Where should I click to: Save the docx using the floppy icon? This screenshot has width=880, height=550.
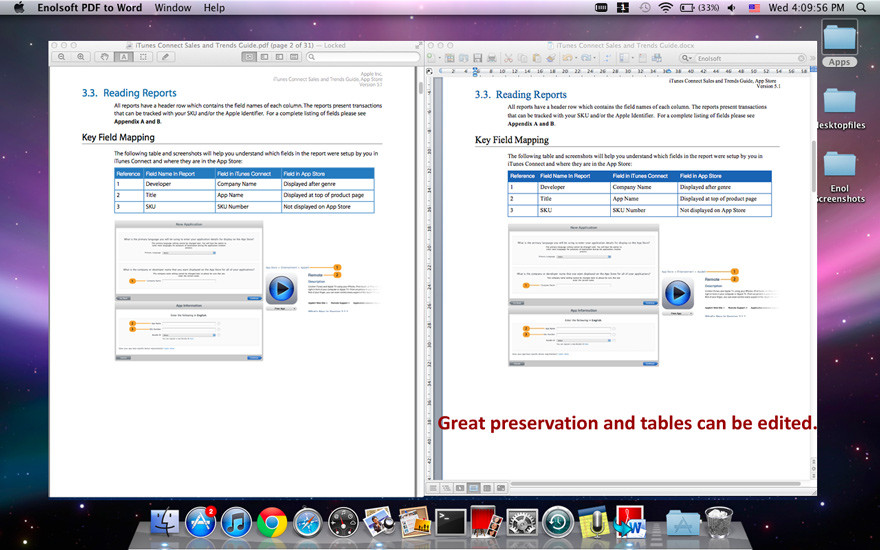[x=478, y=58]
